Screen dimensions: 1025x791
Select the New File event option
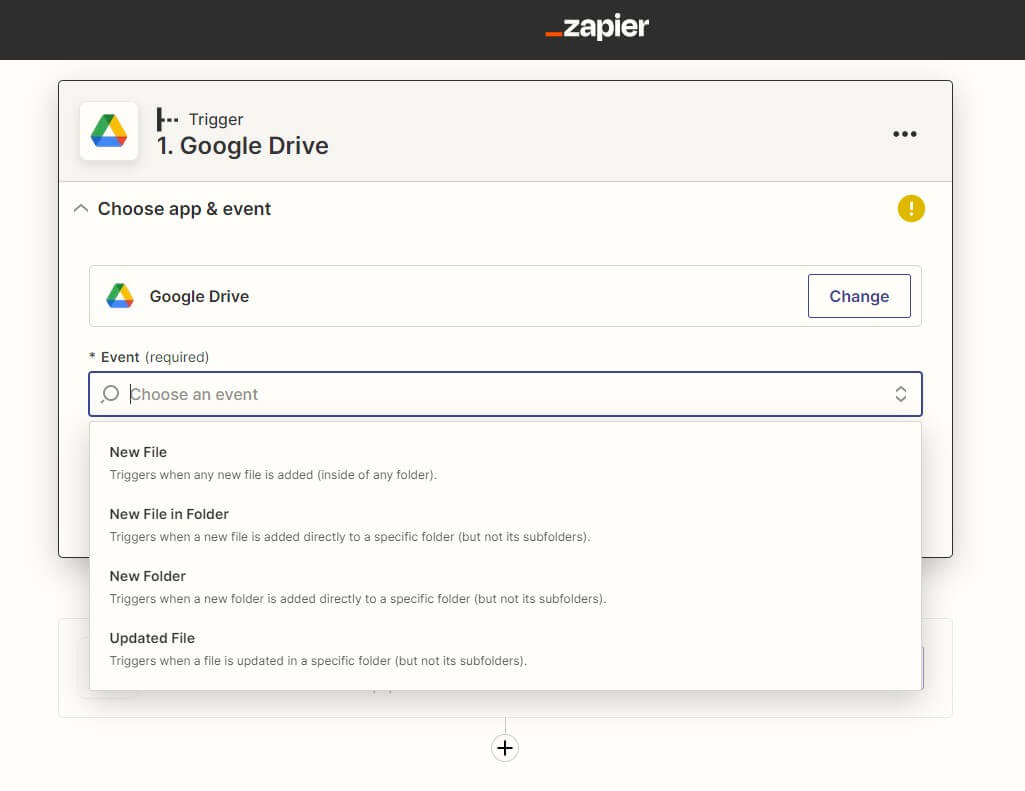pyautogui.click(x=505, y=463)
